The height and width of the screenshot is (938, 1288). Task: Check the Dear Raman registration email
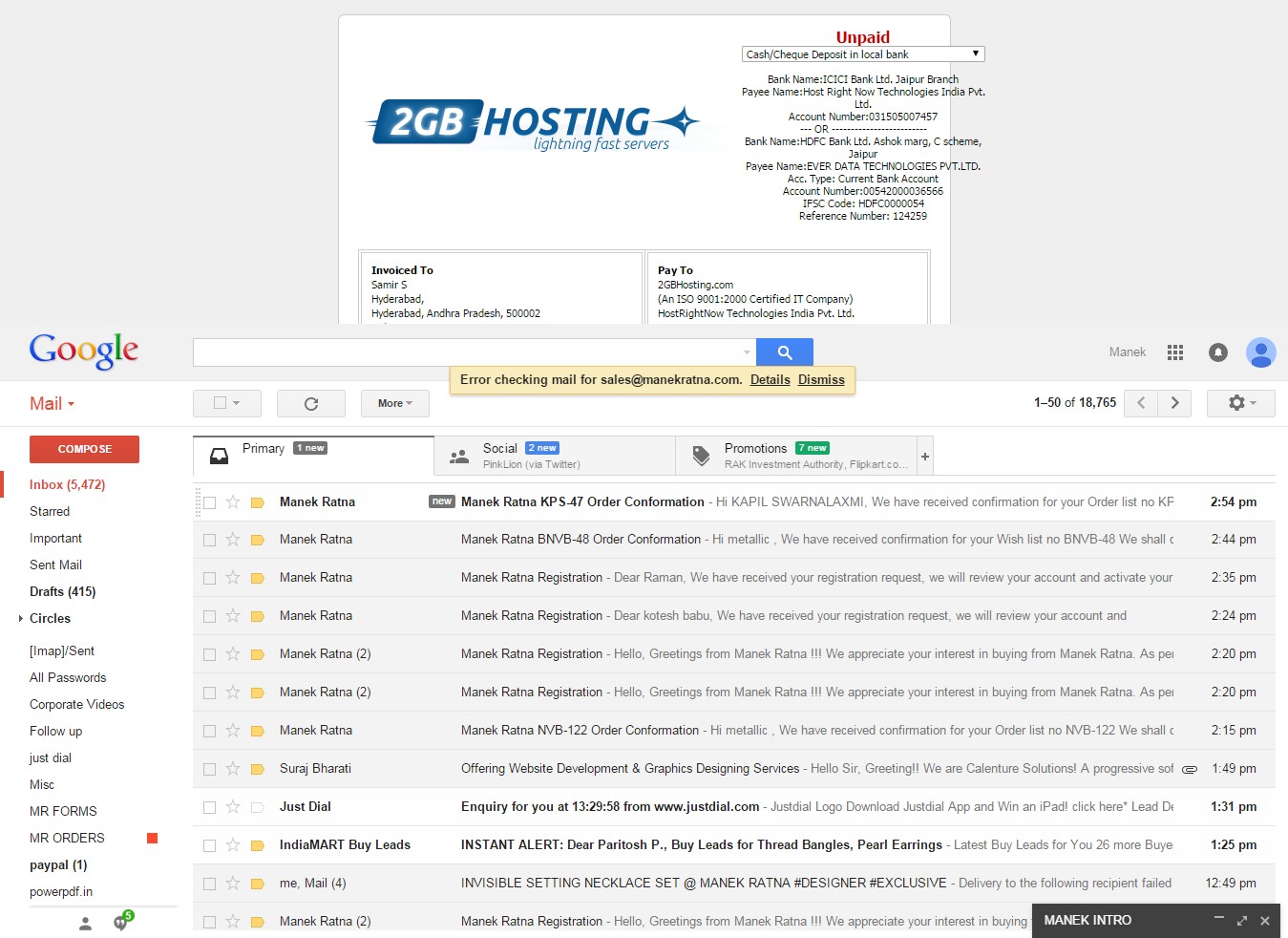209,579
